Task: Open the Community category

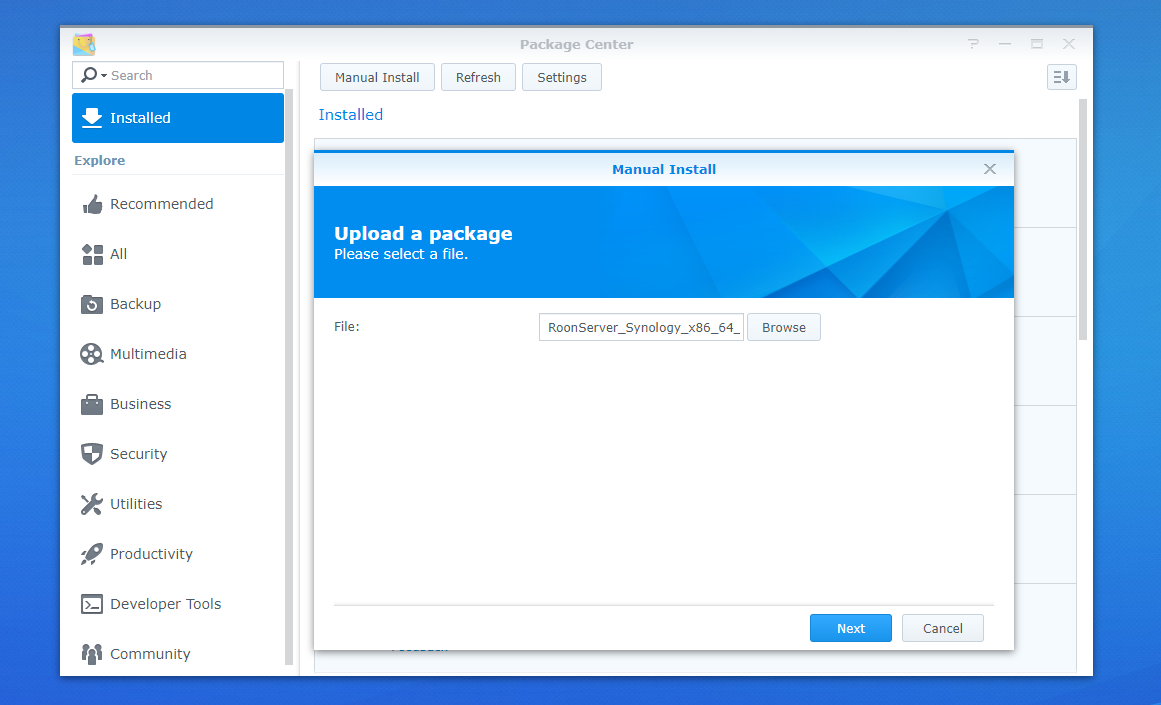Action: pos(150,654)
